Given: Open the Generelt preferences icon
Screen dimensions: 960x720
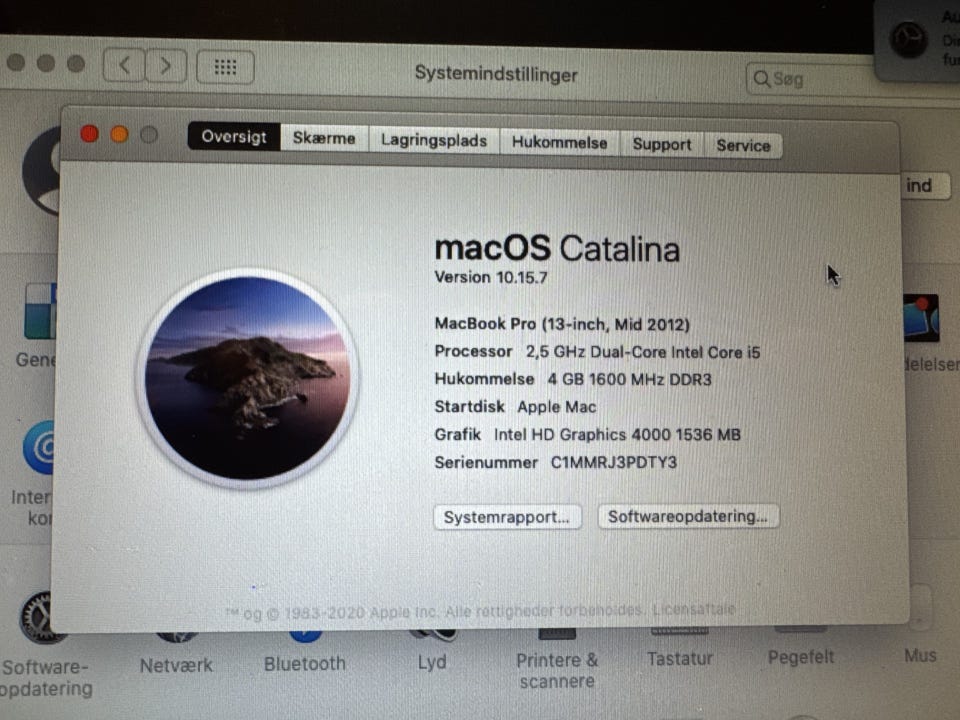Looking at the screenshot, I should coord(40,311).
